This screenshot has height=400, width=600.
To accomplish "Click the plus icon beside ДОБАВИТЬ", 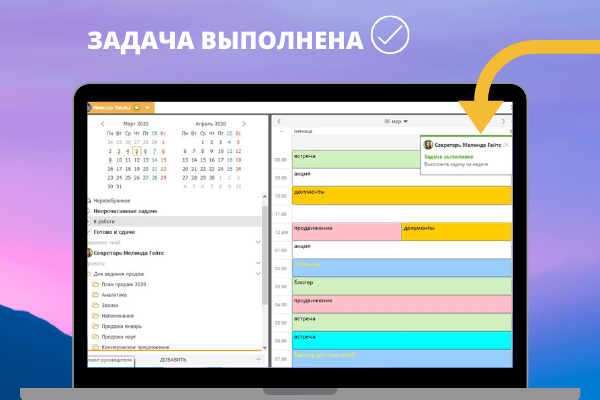I will 258,358.
